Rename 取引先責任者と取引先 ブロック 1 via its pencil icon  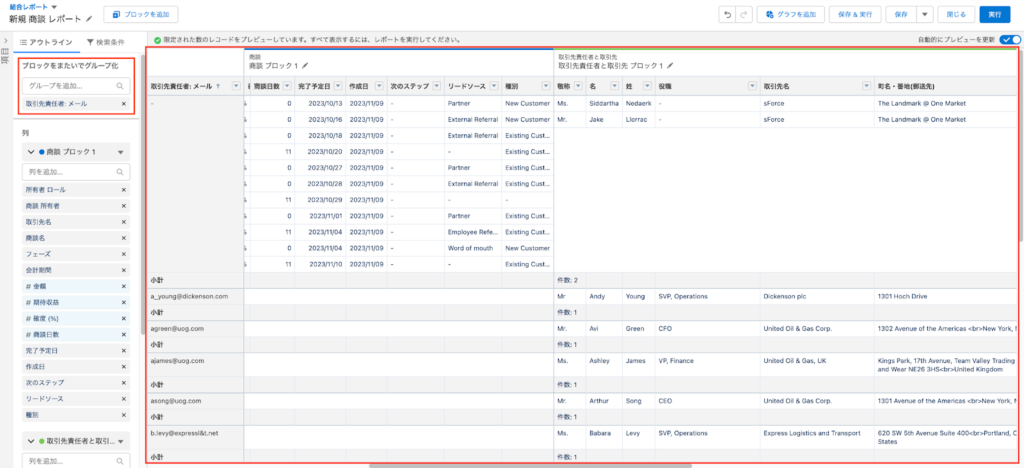click(x=669, y=66)
